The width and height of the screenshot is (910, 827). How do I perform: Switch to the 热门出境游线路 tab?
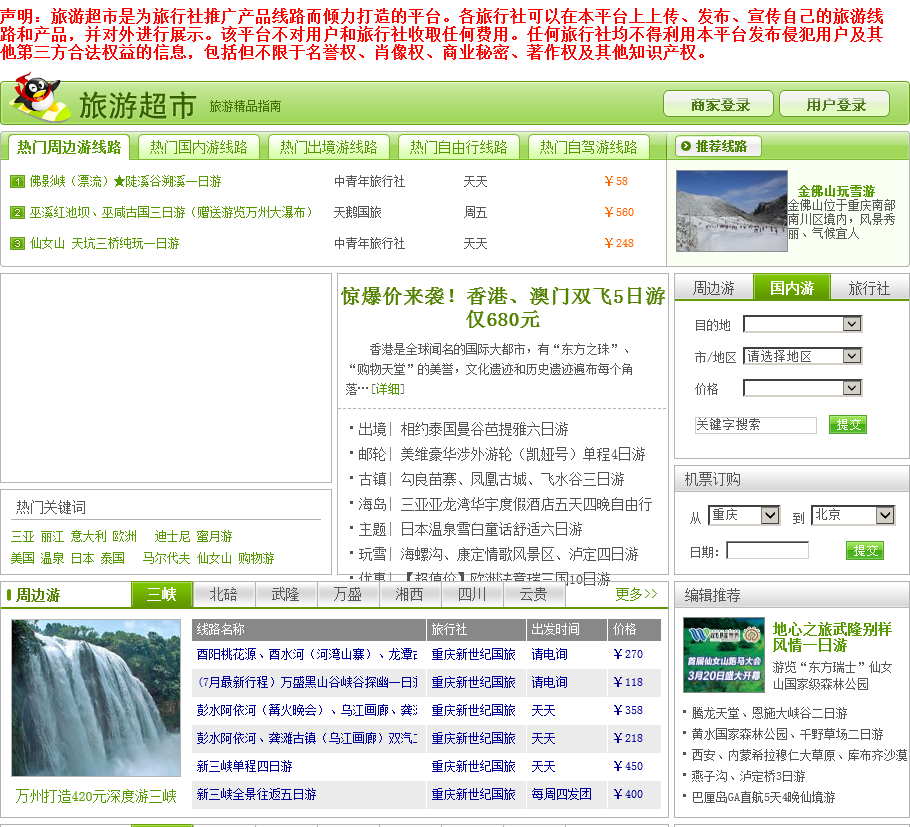tap(328, 147)
